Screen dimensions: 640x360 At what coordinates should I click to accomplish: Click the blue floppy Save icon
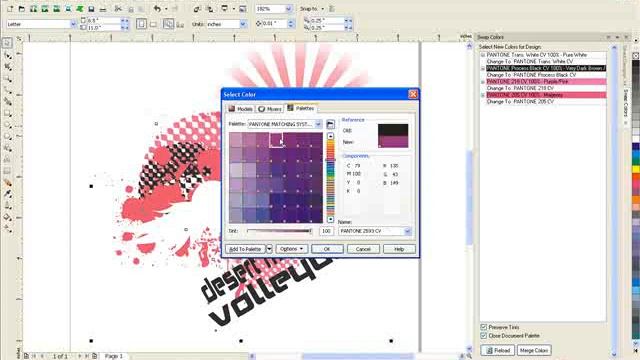[91, 9]
